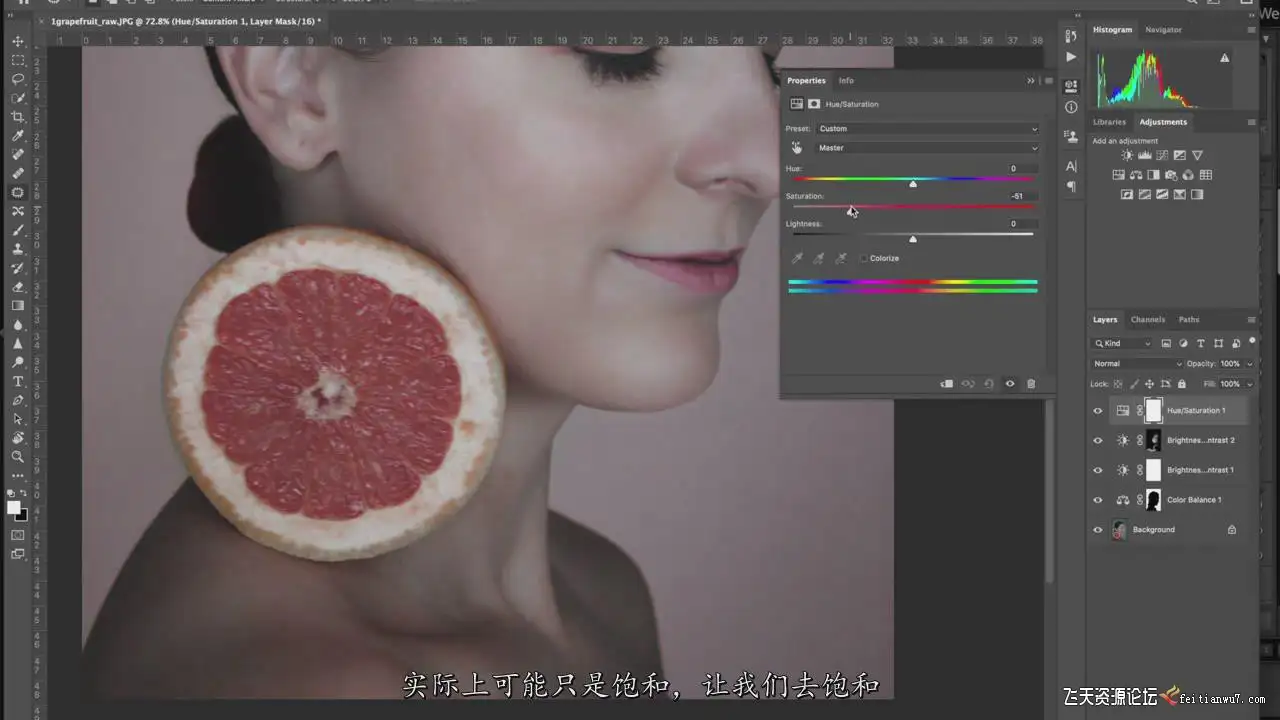
Task: Select the Histogram tab
Action: coord(1112,30)
